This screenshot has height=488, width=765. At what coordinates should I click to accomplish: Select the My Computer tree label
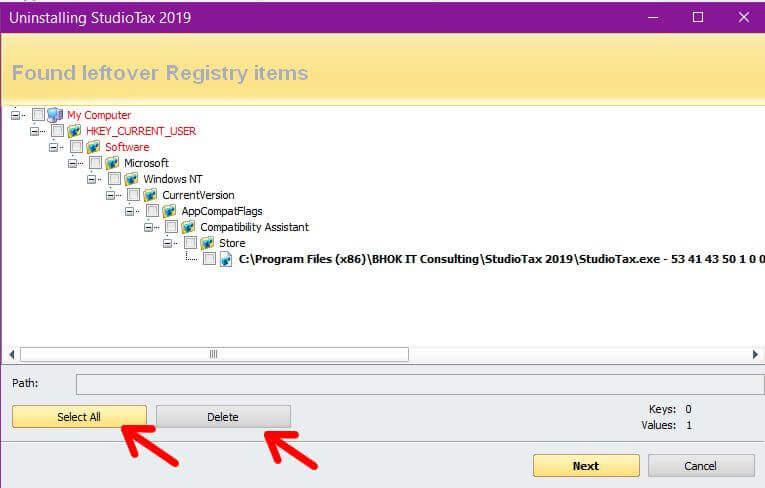click(x=99, y=115)
